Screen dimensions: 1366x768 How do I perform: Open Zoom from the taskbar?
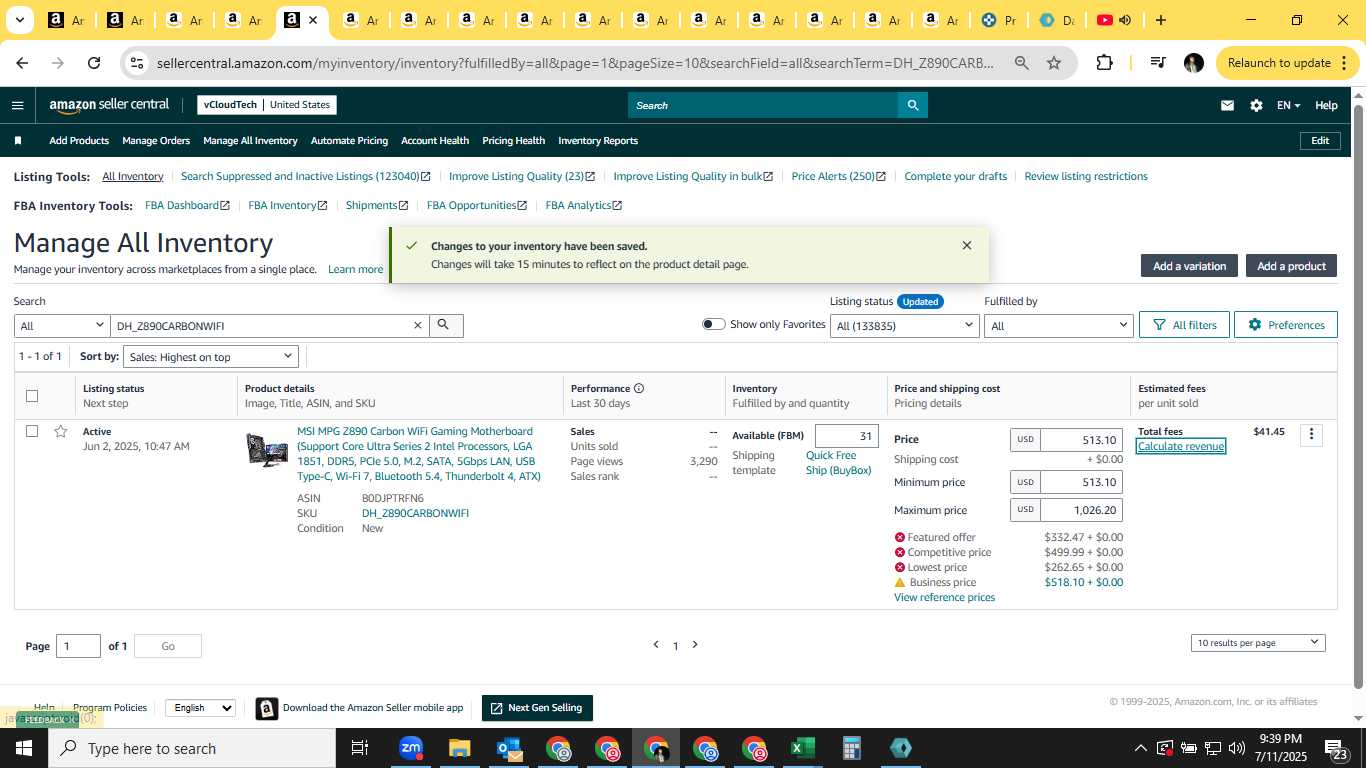(411, 748)
